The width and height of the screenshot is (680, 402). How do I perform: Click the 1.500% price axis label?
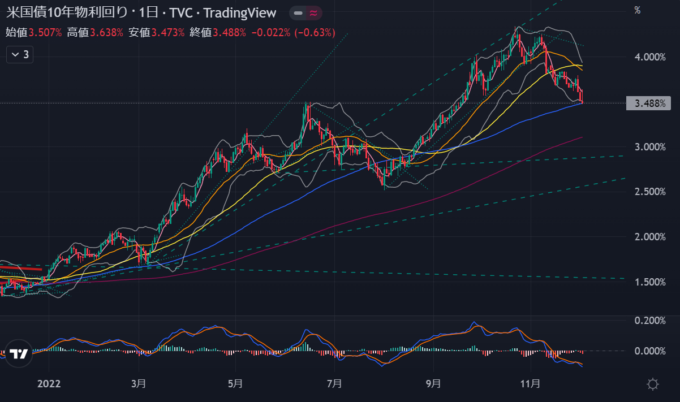[x=651, y=283]
